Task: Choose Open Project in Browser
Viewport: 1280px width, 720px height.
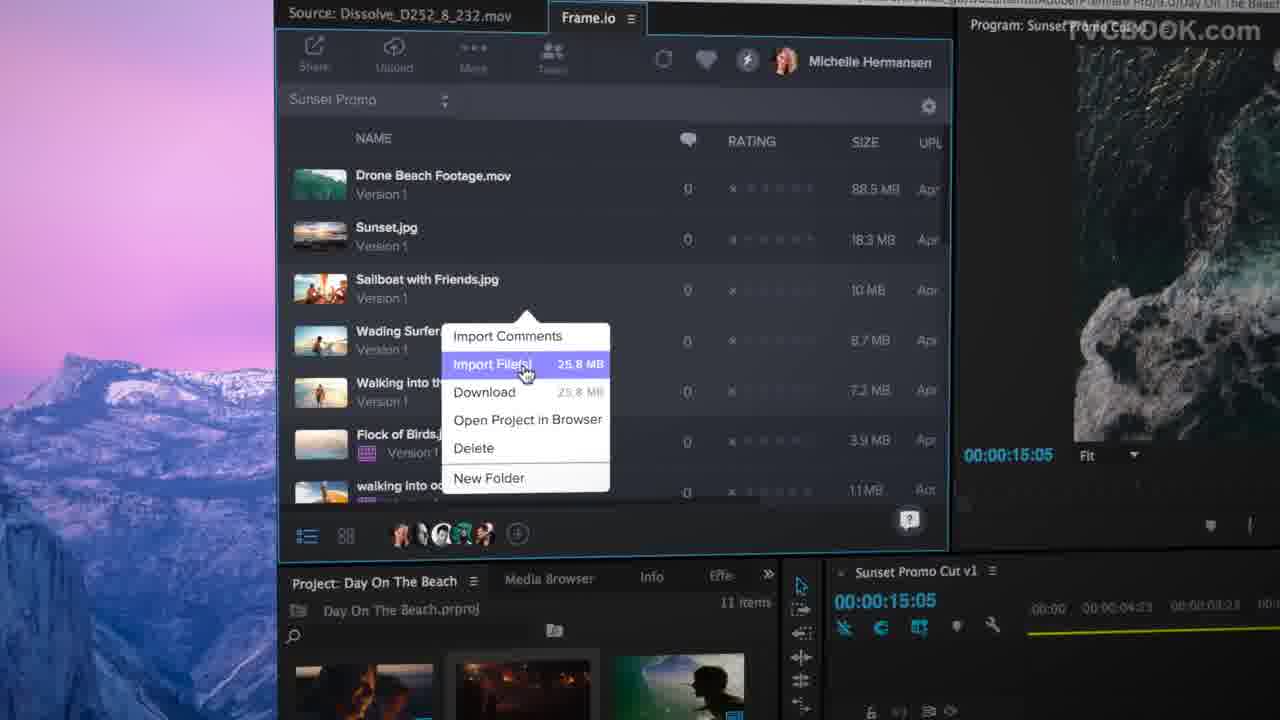Action: 525,420
